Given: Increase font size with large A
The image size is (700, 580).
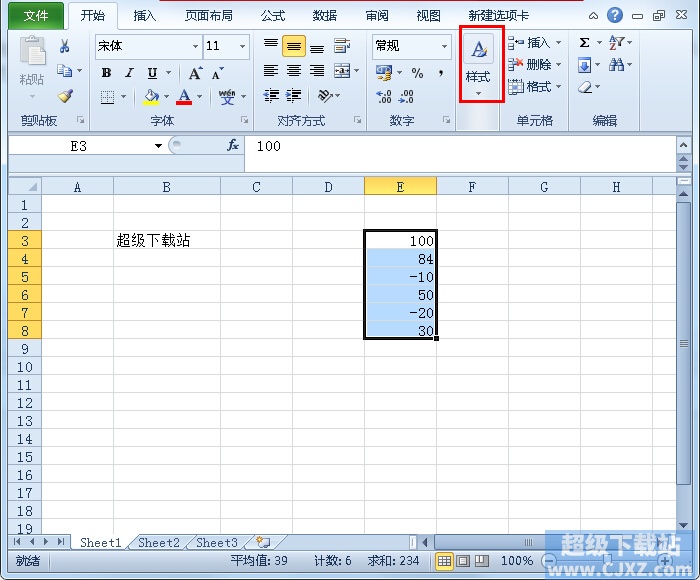Looking at the screenshot, I should [195, 73].
